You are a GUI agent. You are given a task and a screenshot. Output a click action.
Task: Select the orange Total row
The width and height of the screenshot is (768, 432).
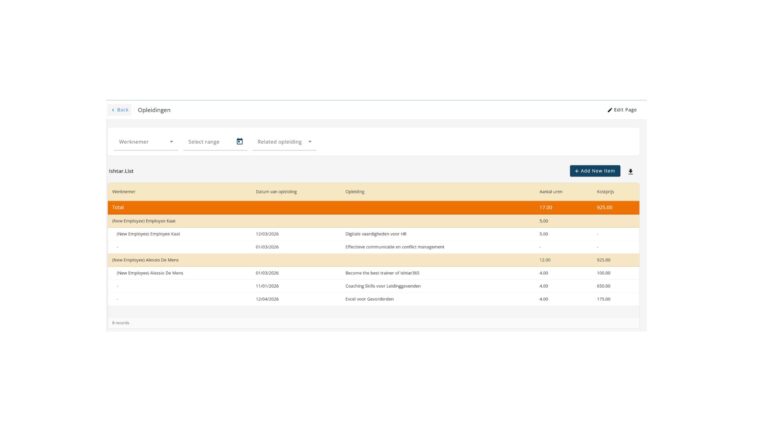pyautogui.click(x=373, y=208)
